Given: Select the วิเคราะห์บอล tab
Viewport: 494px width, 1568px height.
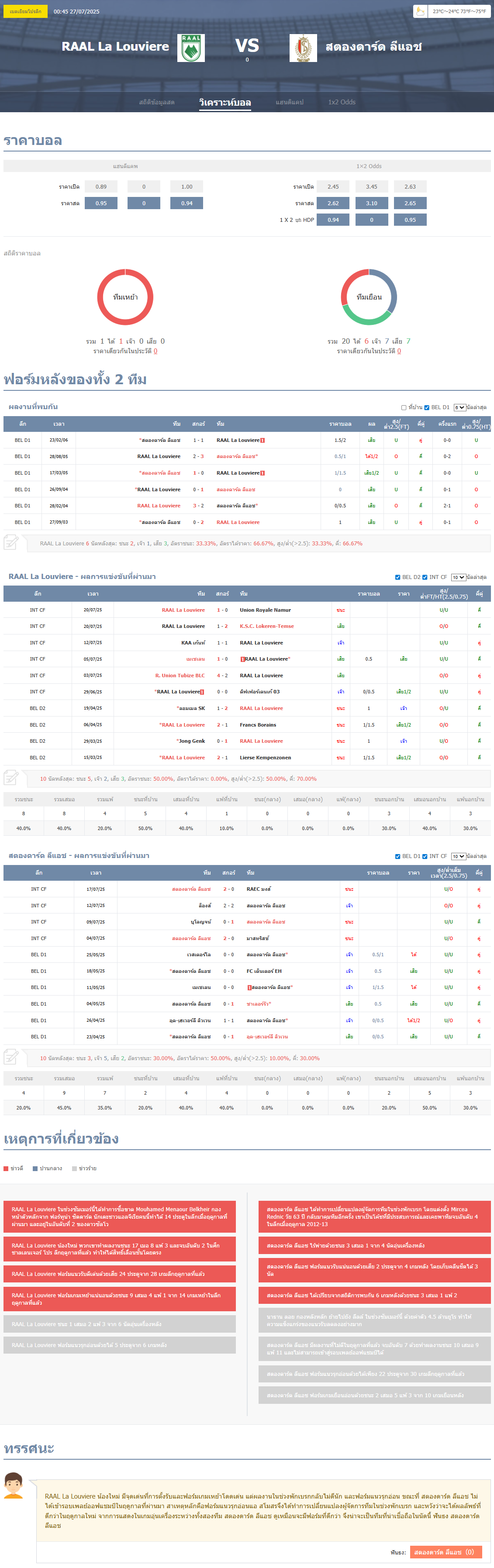Looking at the screenshot, I should pos(225,102).
